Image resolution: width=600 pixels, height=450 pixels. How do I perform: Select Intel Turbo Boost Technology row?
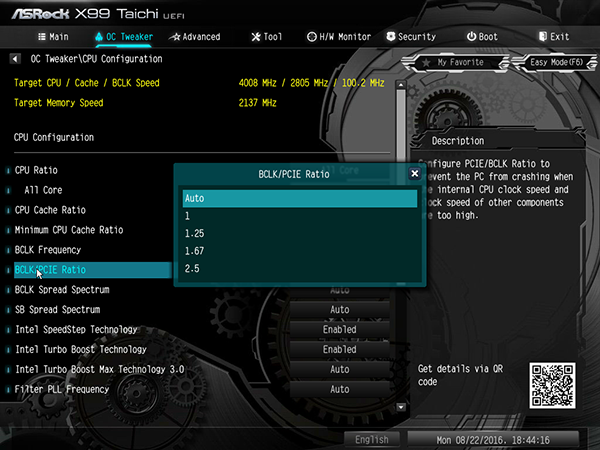tap(81, 349)
